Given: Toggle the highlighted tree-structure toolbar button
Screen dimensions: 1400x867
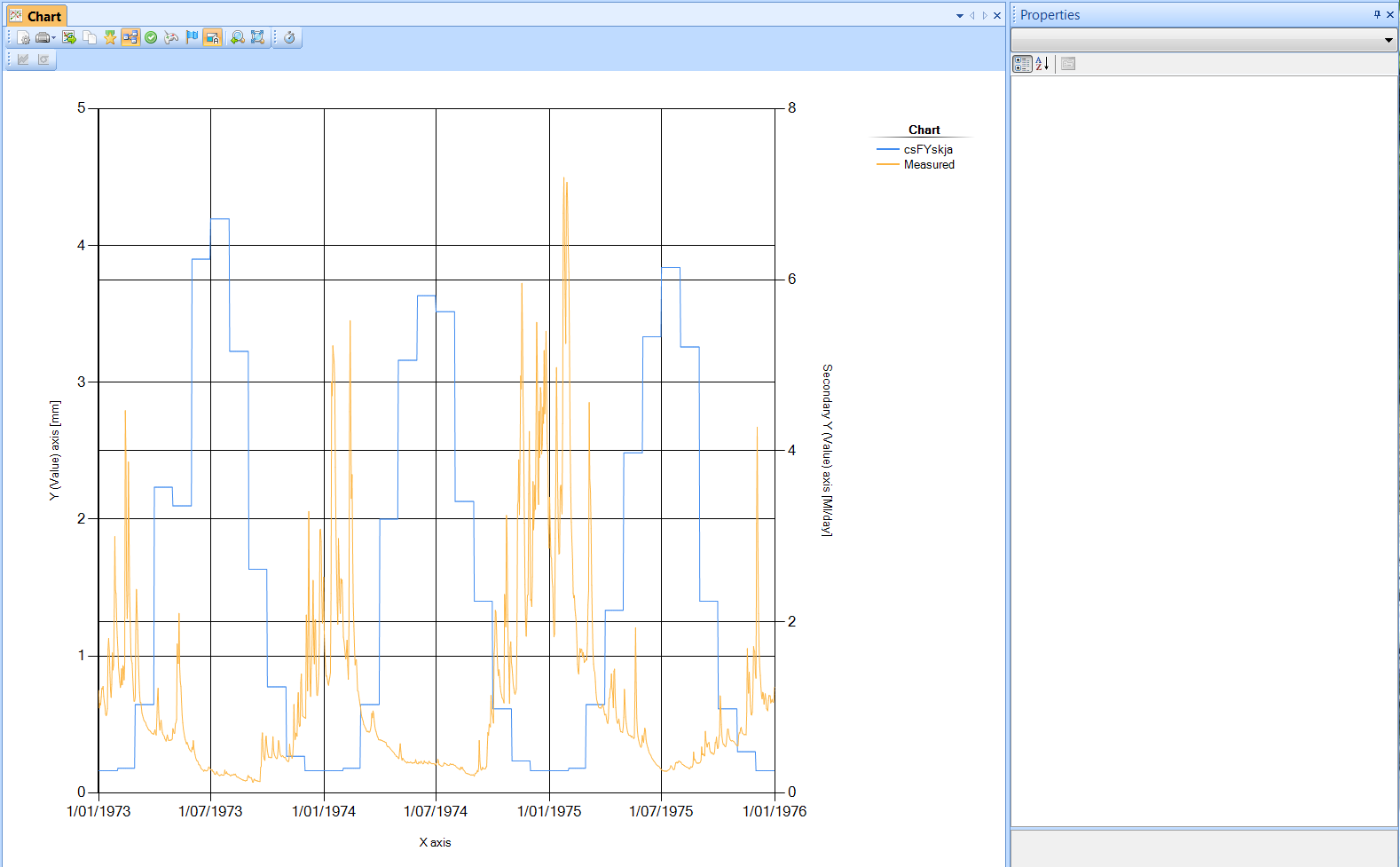Looking at the screenshot, I should coord(130,37).
